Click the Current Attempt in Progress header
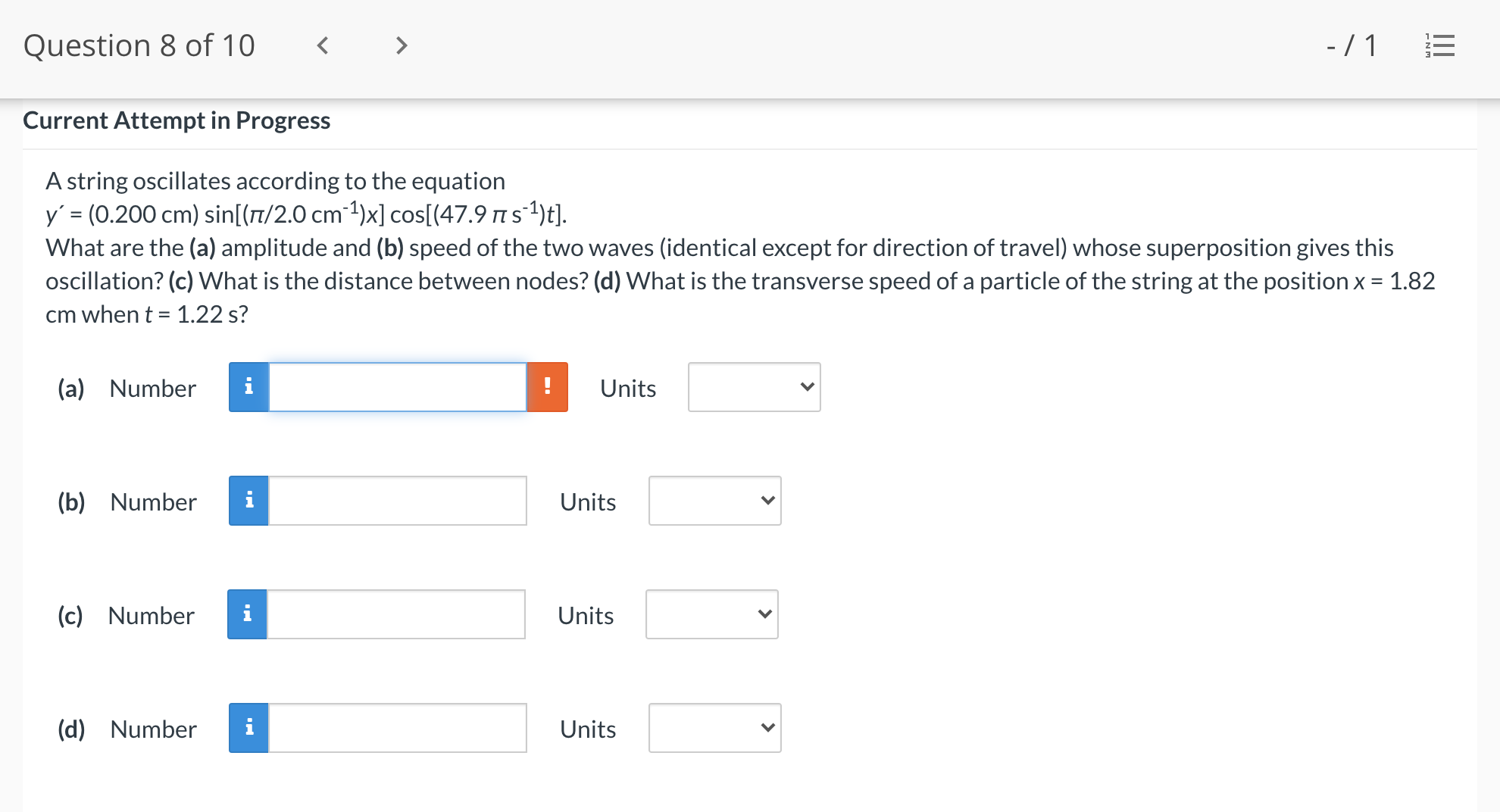Image resolution: width=1500 pixels, height=812 pixels. click(x=177, y=120)
